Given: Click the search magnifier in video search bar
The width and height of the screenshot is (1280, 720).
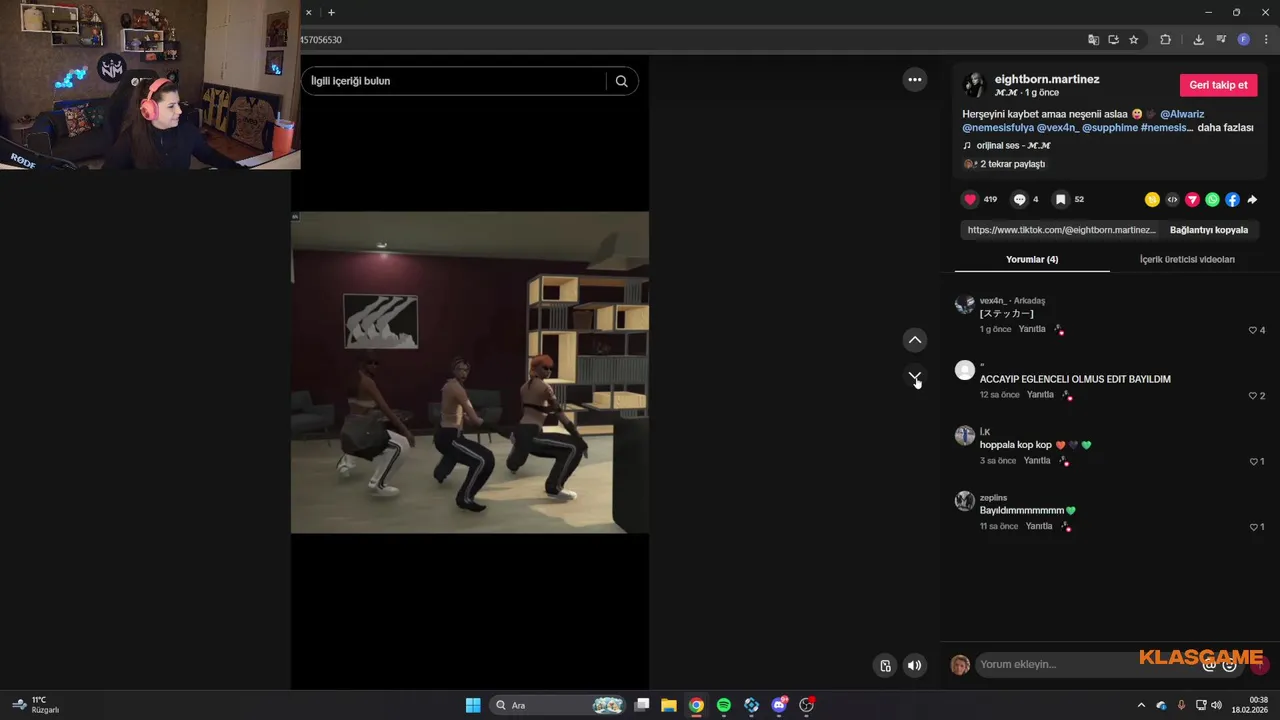Looking at the screenshot, I should 621,81.
